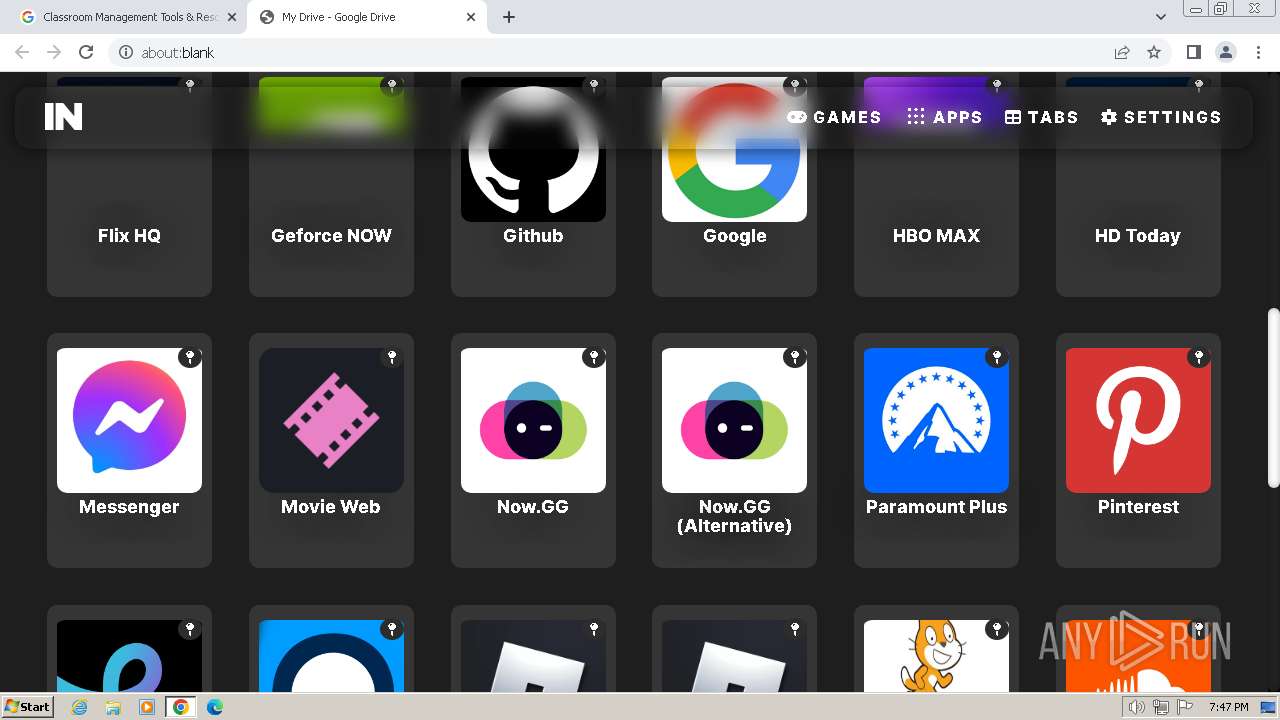Launch the Movie Web app icon

pyautogui.click(x=331, y=420)
